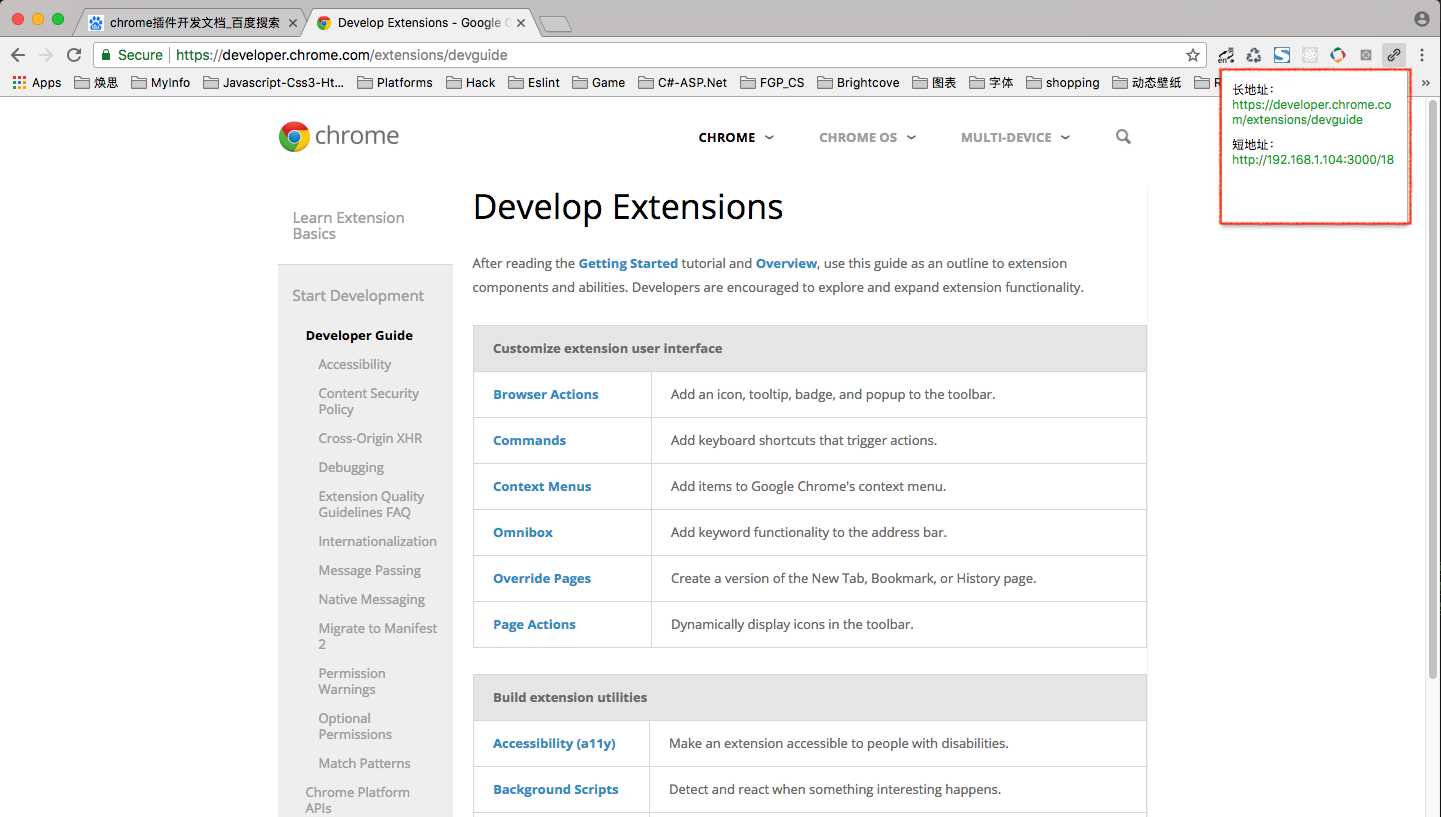Screen dimensions: 1441x817
Task: Click the colorful ring extension icon
Action: tap(1337, 55)
